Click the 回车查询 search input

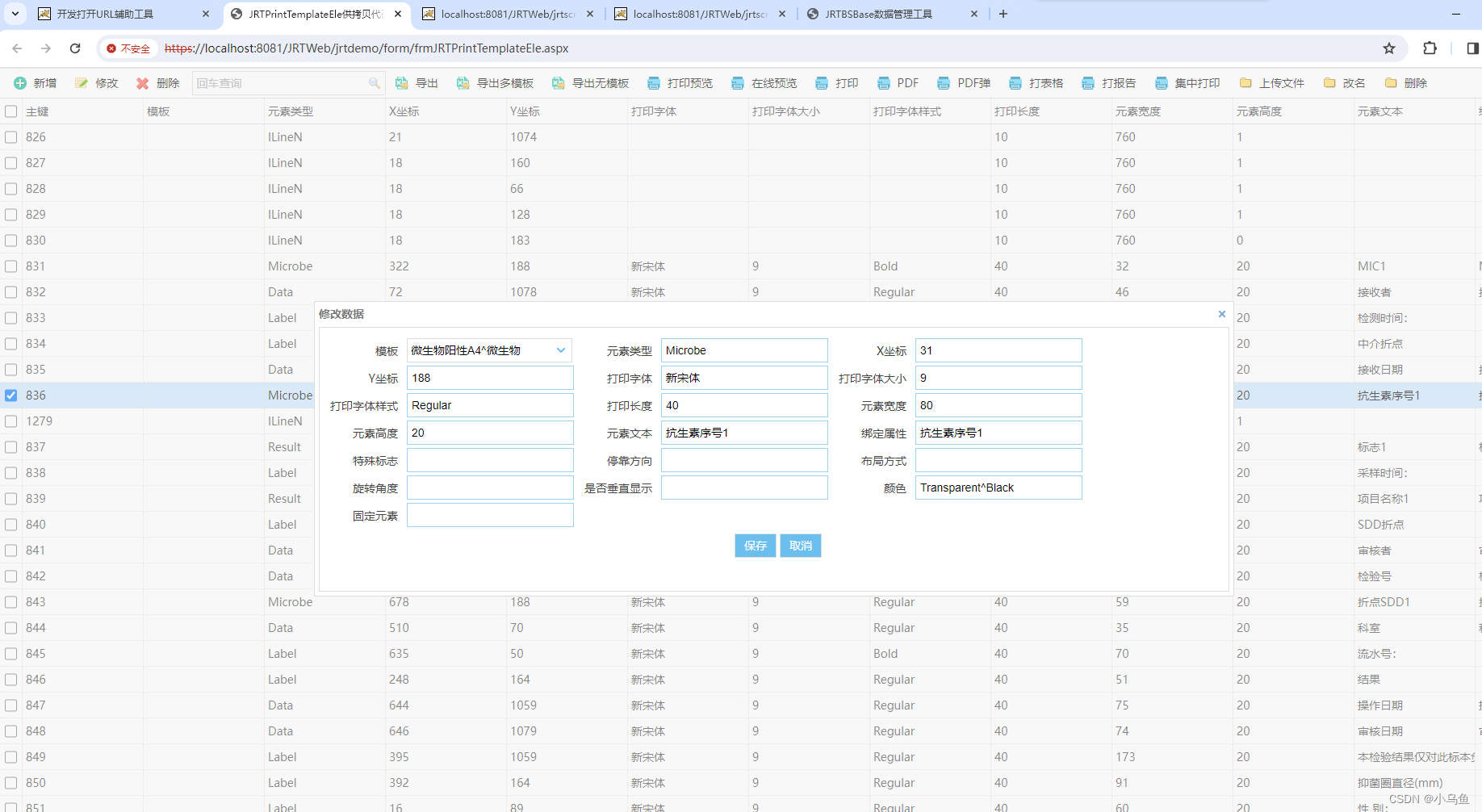click(x=279, y=83)
